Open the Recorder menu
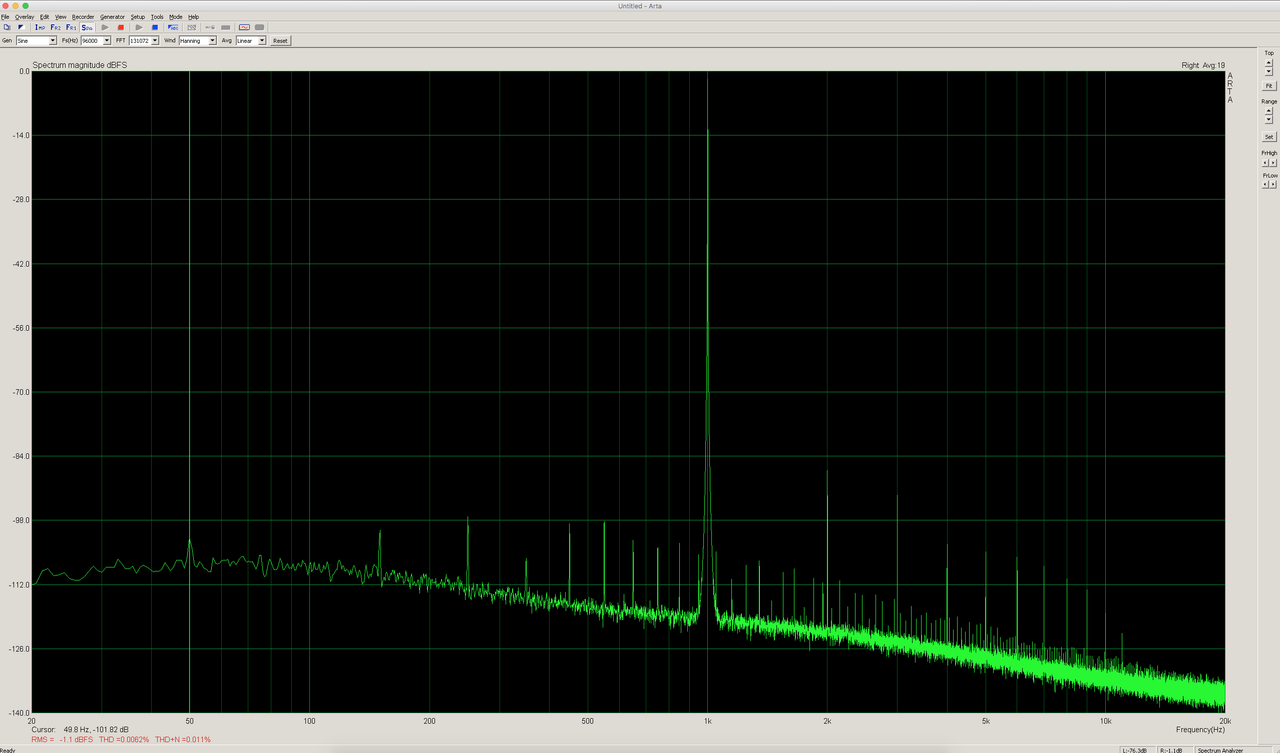 coord(83,17)
